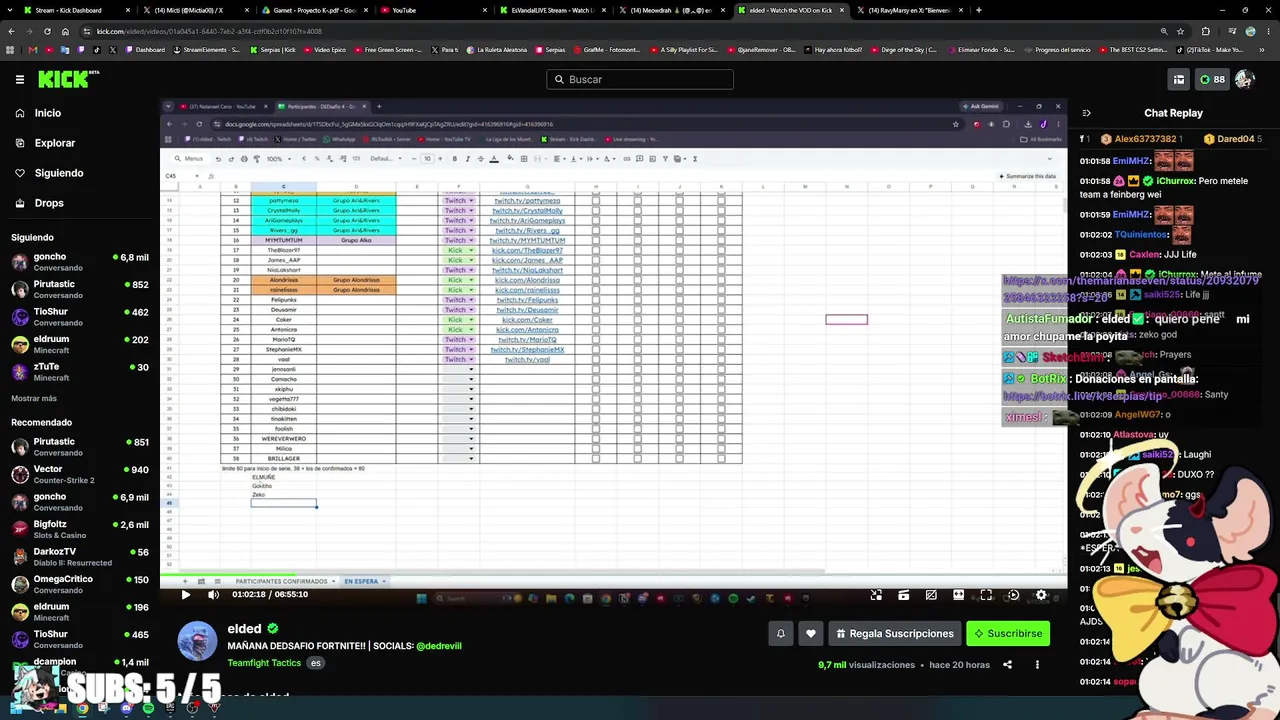Go to Inicio in the sidebar
This screenshot has height=720, width=1280.
click(x=48, y=113)
